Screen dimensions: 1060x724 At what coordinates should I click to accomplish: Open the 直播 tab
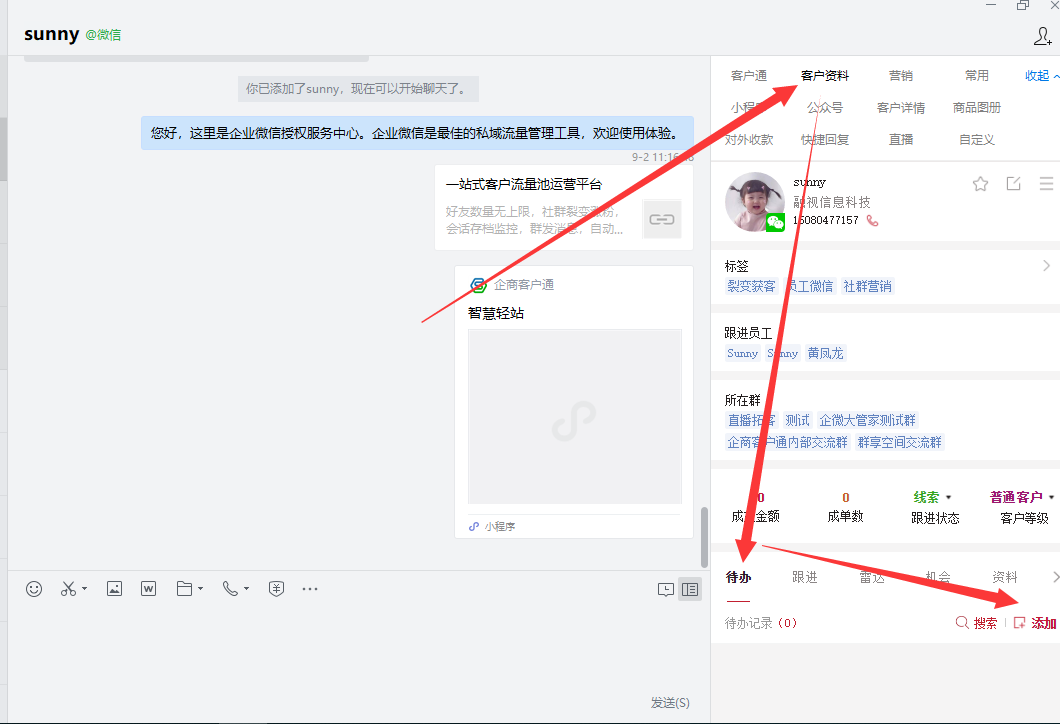(x=900, y=139)
